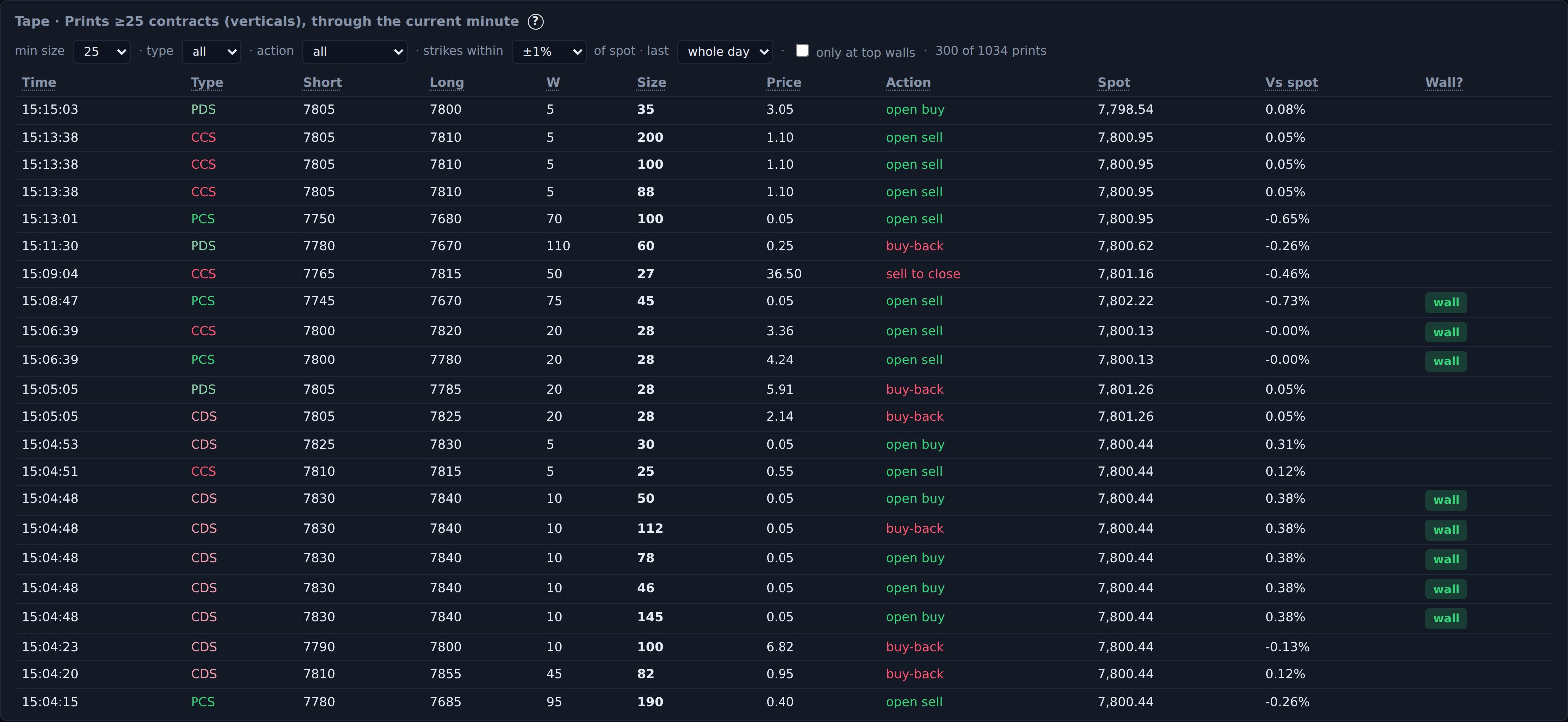Click the Action column header
This screenshot has width=1568, height=722.
click(908, 83)
